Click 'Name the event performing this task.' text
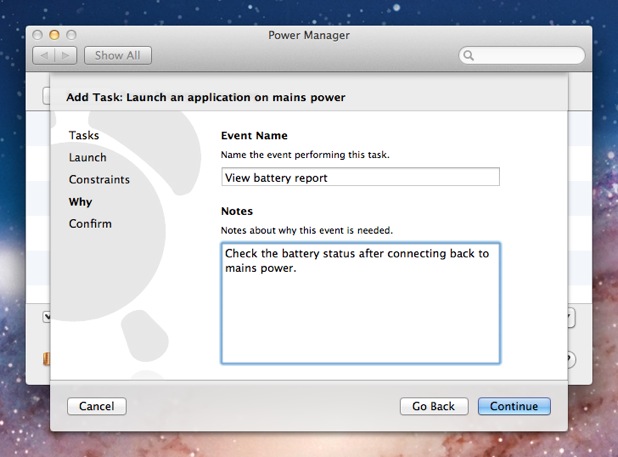Image resolution: width=618 pixels, height=457 pixels. [x=305, y=155]
